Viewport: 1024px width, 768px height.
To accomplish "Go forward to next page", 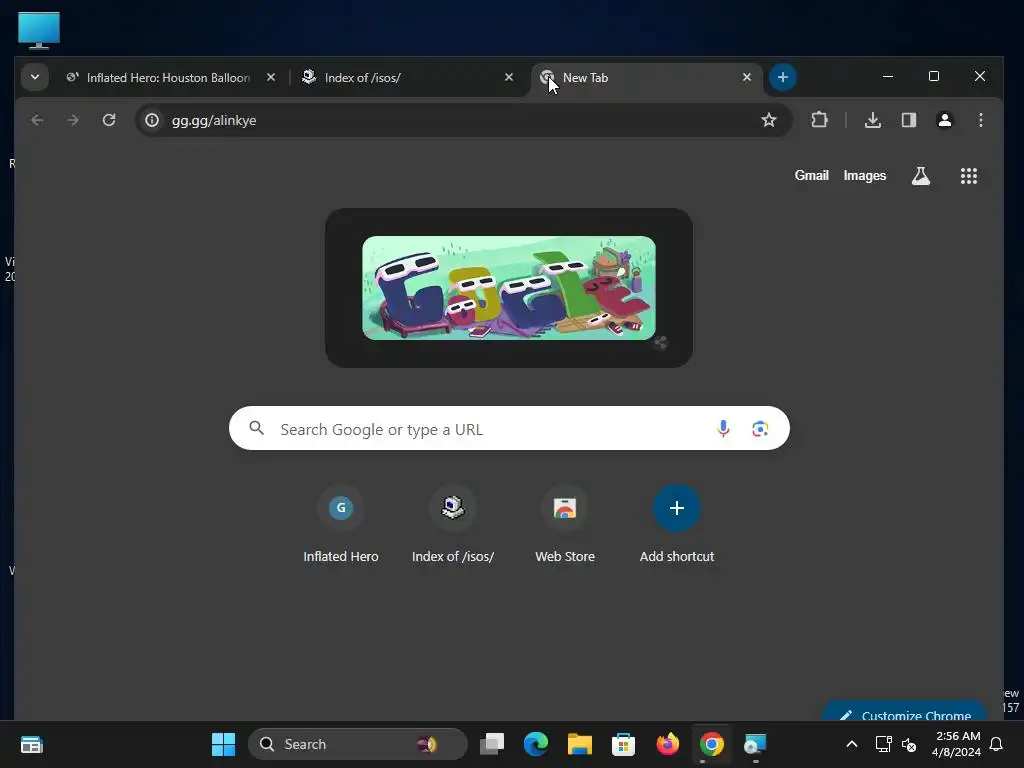I will tap(73, 120).
